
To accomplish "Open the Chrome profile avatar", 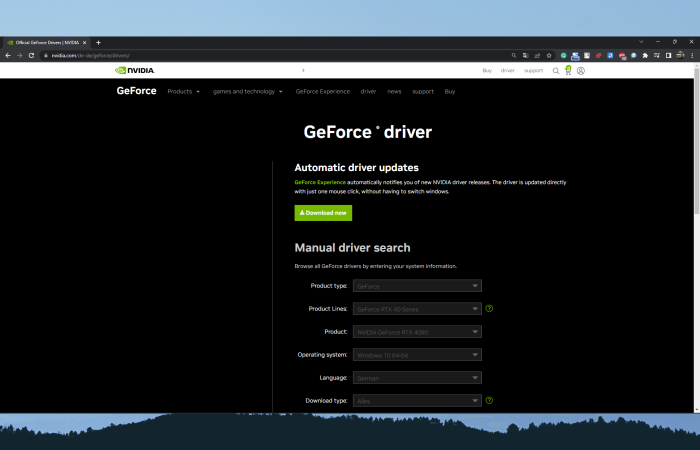I will (680, 55).
